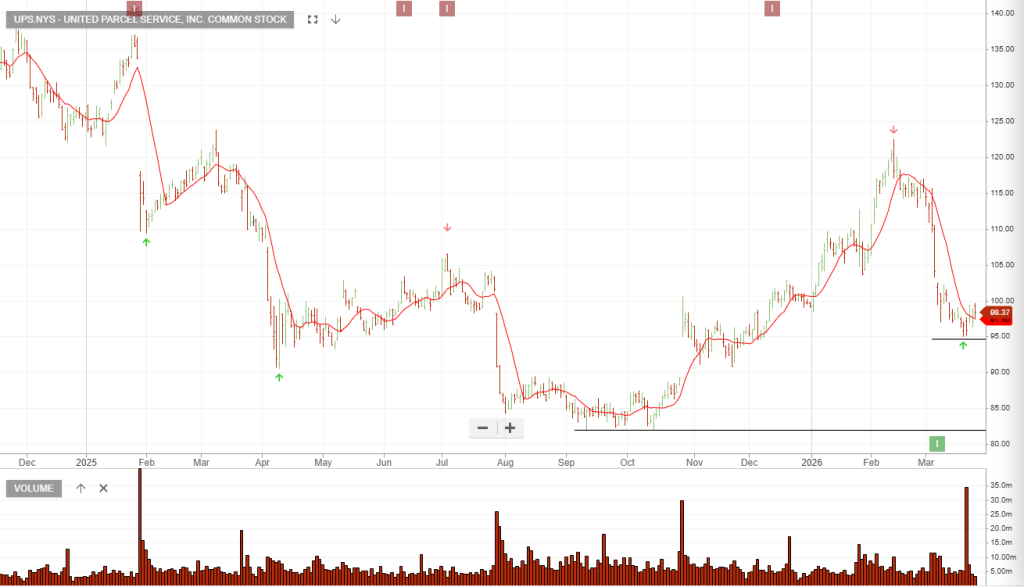This screenshot has height=587, width=1024.
Task: Click the red 'I' marker above mid-December
Action: click(772, 9)
